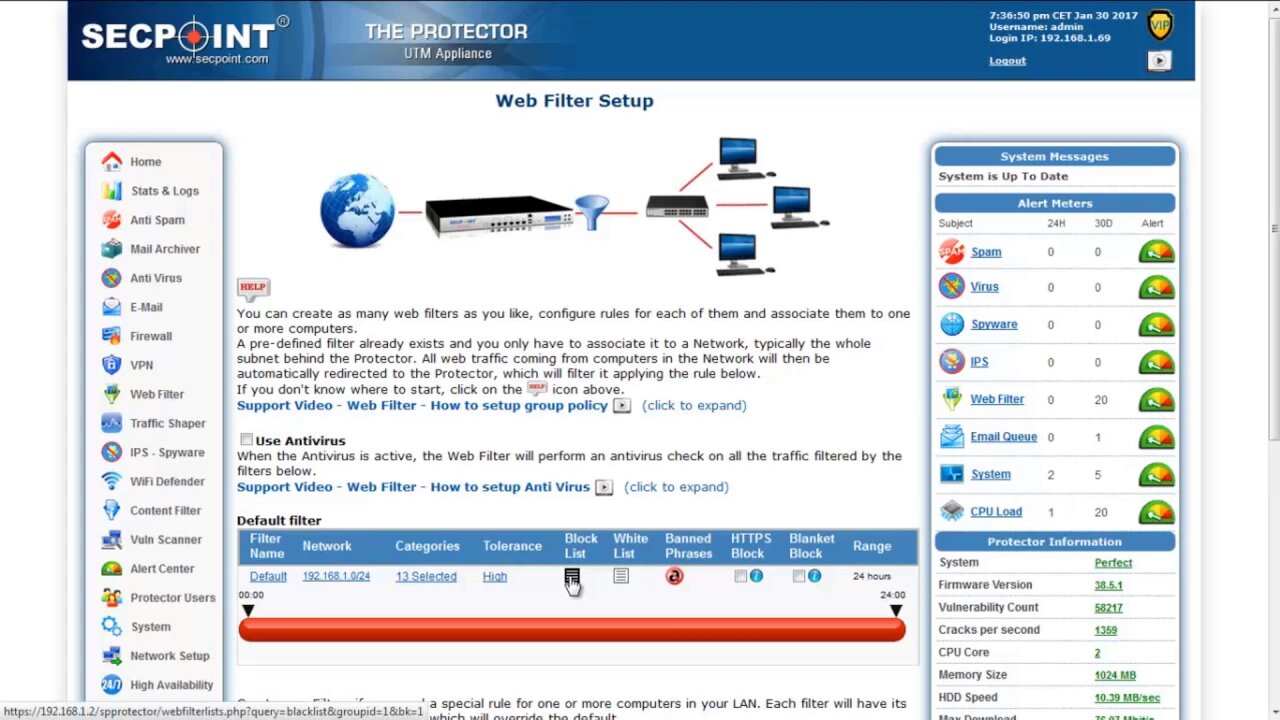Edit the 192.168.1.0/24 network link
The height and width of the screenshot is (720, 1280).
pyautogui.click(x=336, y=576)
